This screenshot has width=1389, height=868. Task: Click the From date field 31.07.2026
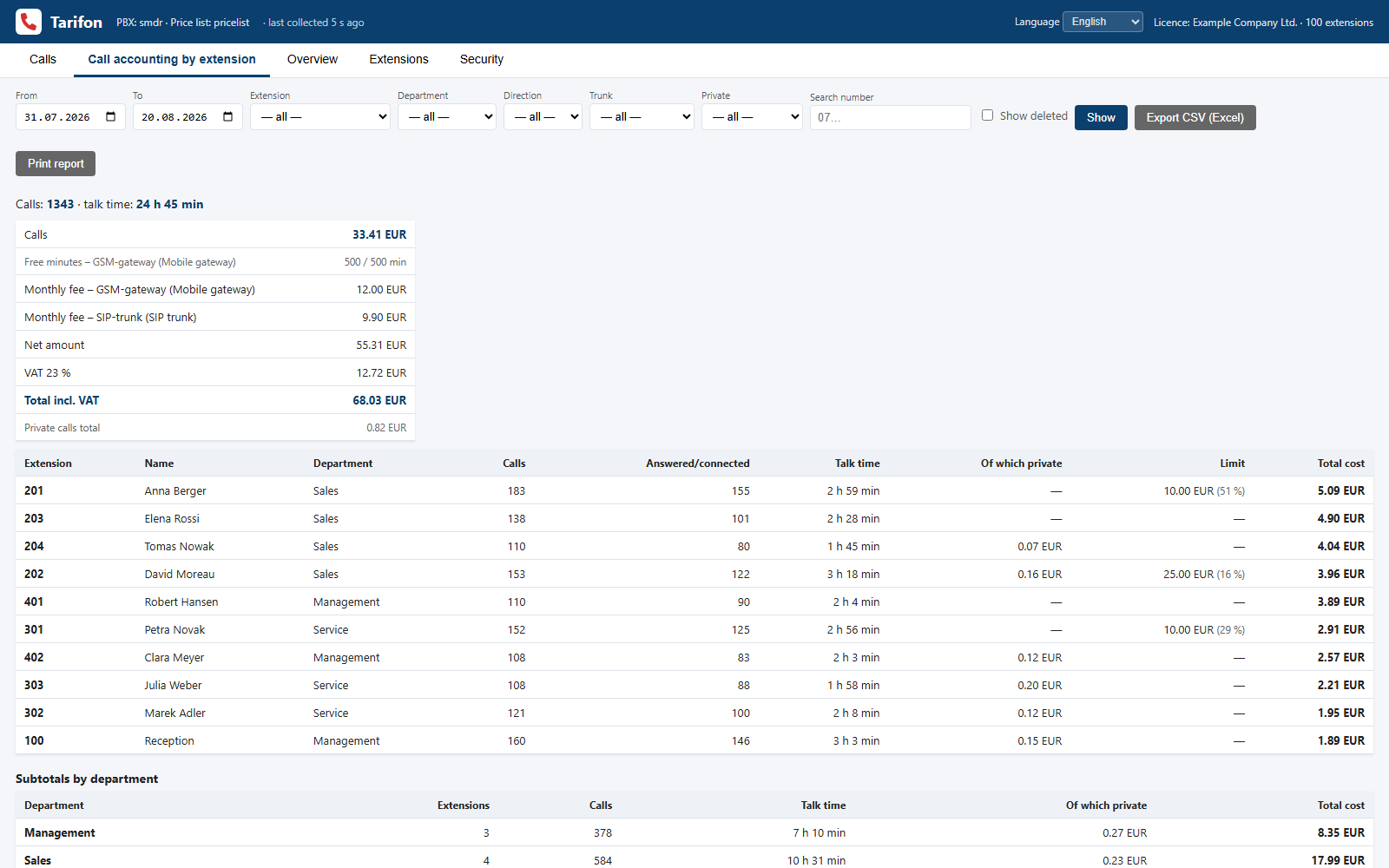point(70,116)
